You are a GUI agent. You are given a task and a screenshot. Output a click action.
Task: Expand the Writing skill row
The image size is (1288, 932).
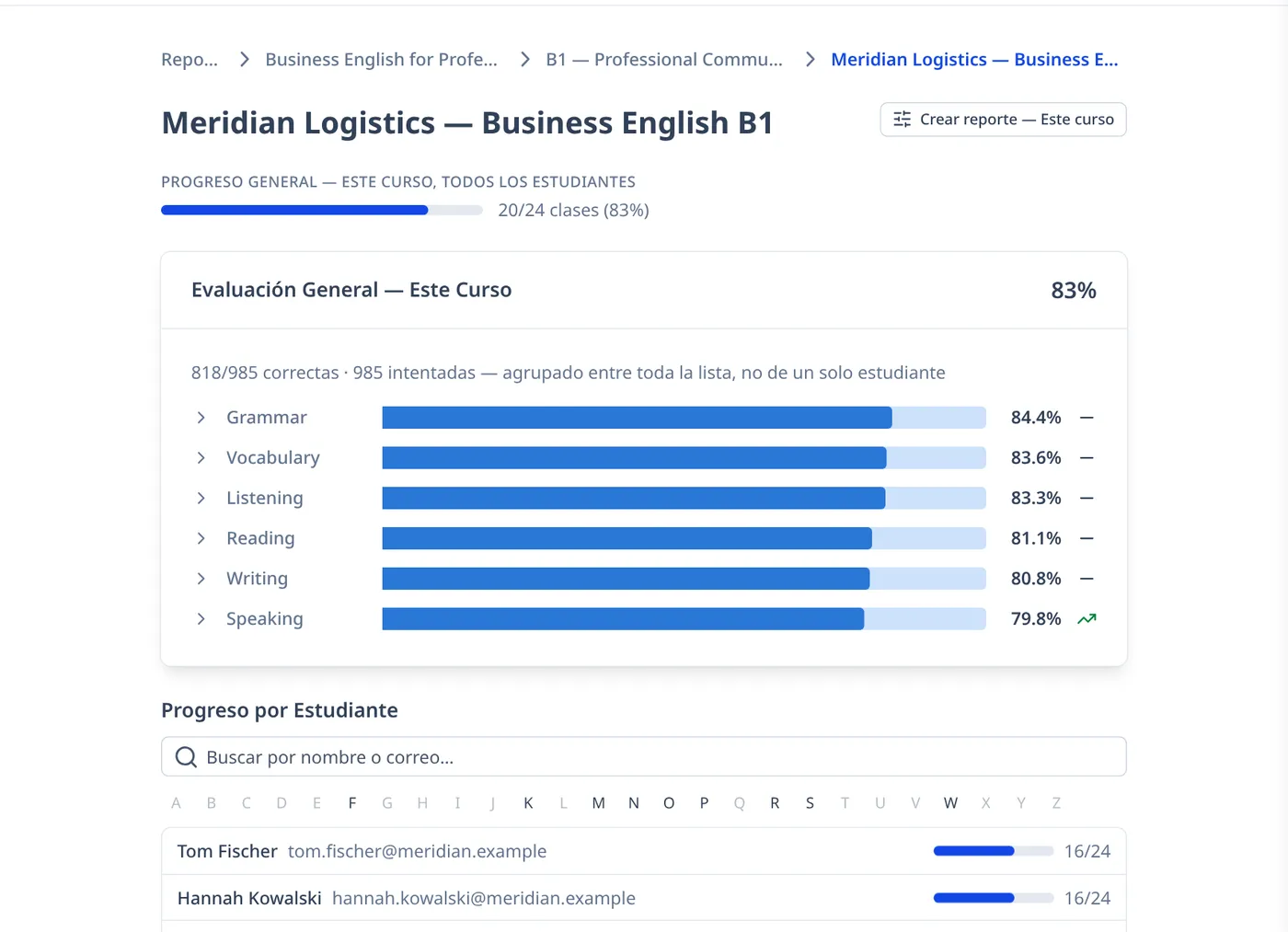201,579
